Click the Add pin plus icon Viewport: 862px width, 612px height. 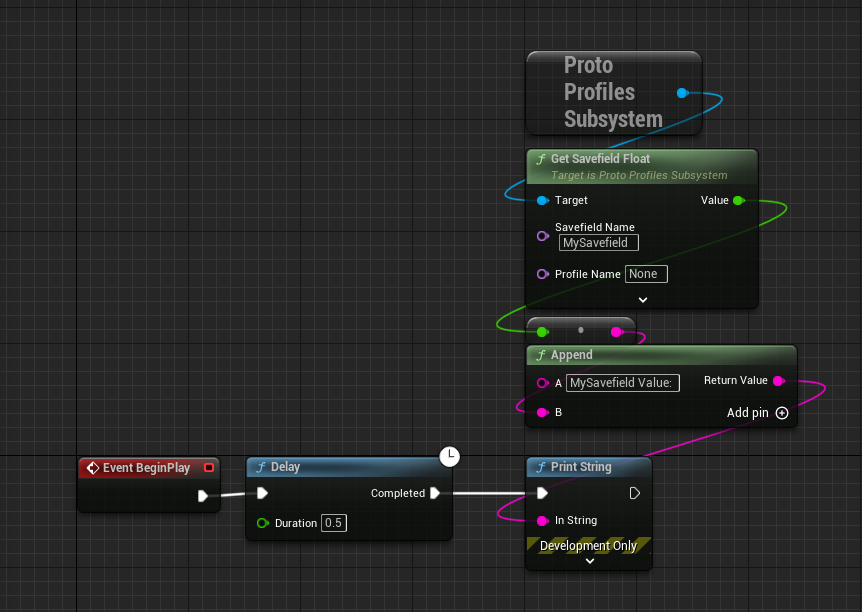click(782, 413)
